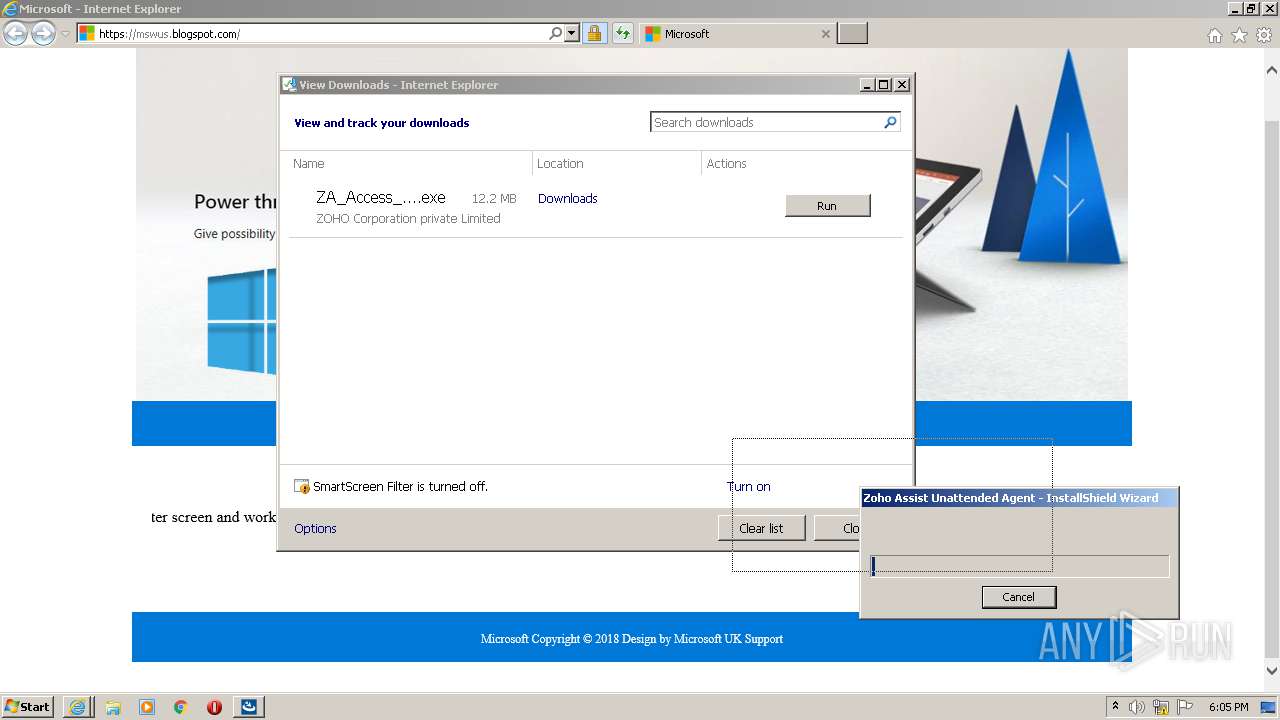Image resolution: width=1280 pixels, height=720 pixels.
Task: Click the Zoho installer taskbar icon
Action: tap(249, 706)
